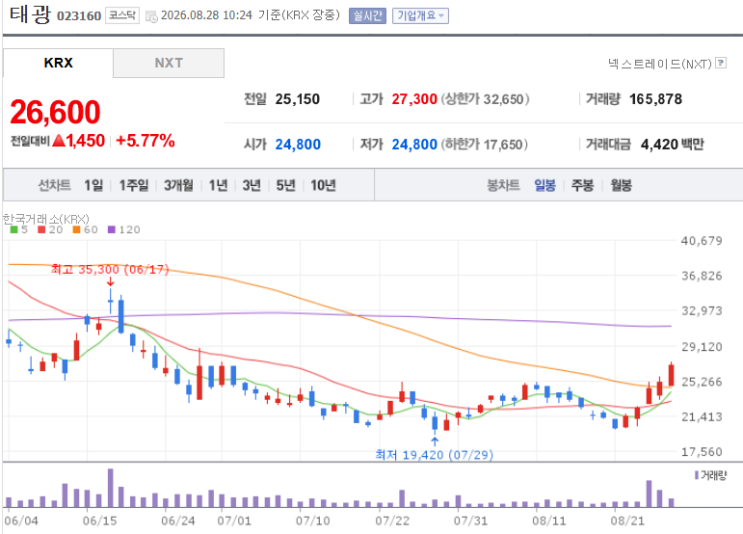Click the 코스닥 market badge
This screenshot has width=743, height=534.
pyautogui.click(x=122, y=16)
